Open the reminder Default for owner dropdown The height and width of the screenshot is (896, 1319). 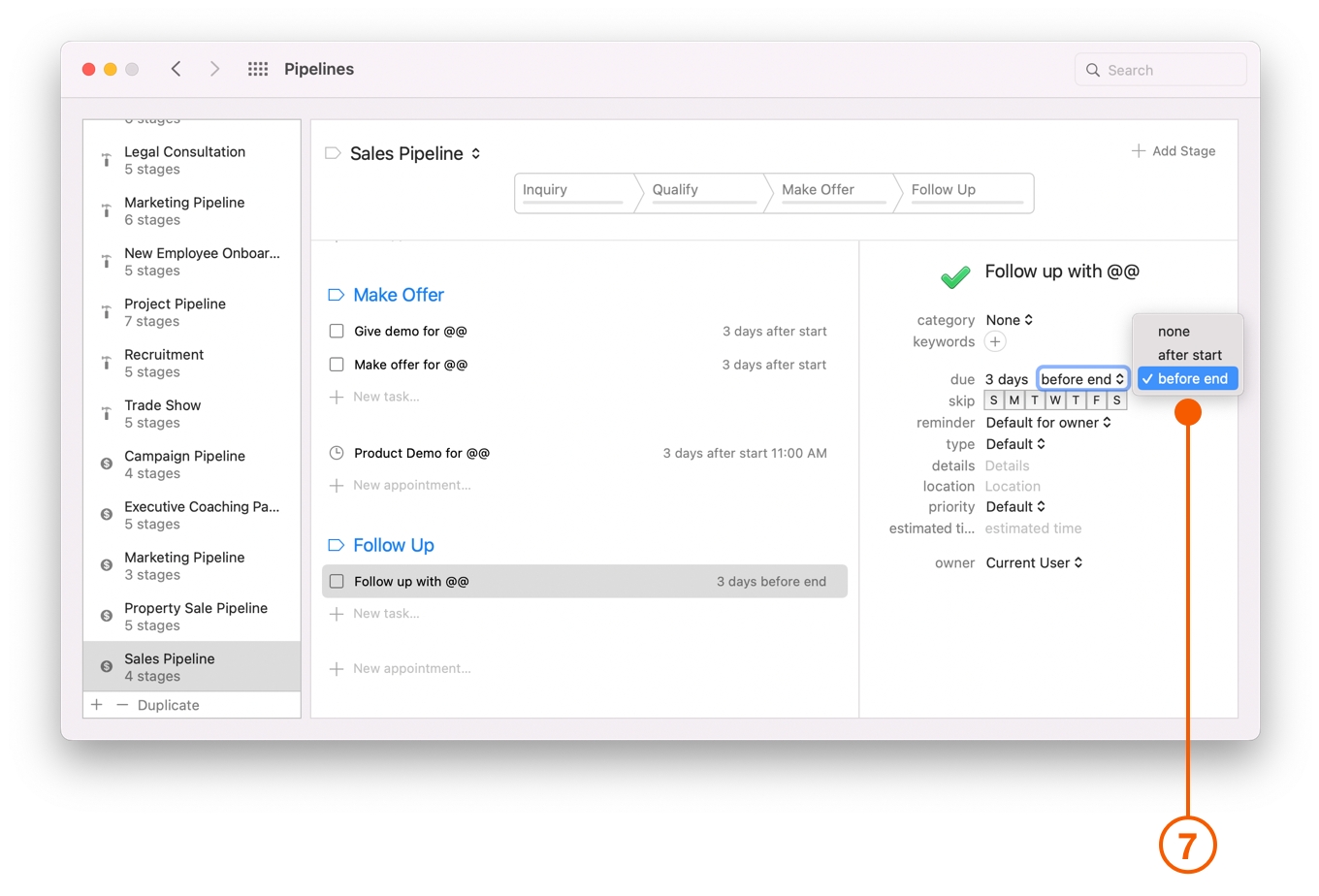[x=1049, y=422]
